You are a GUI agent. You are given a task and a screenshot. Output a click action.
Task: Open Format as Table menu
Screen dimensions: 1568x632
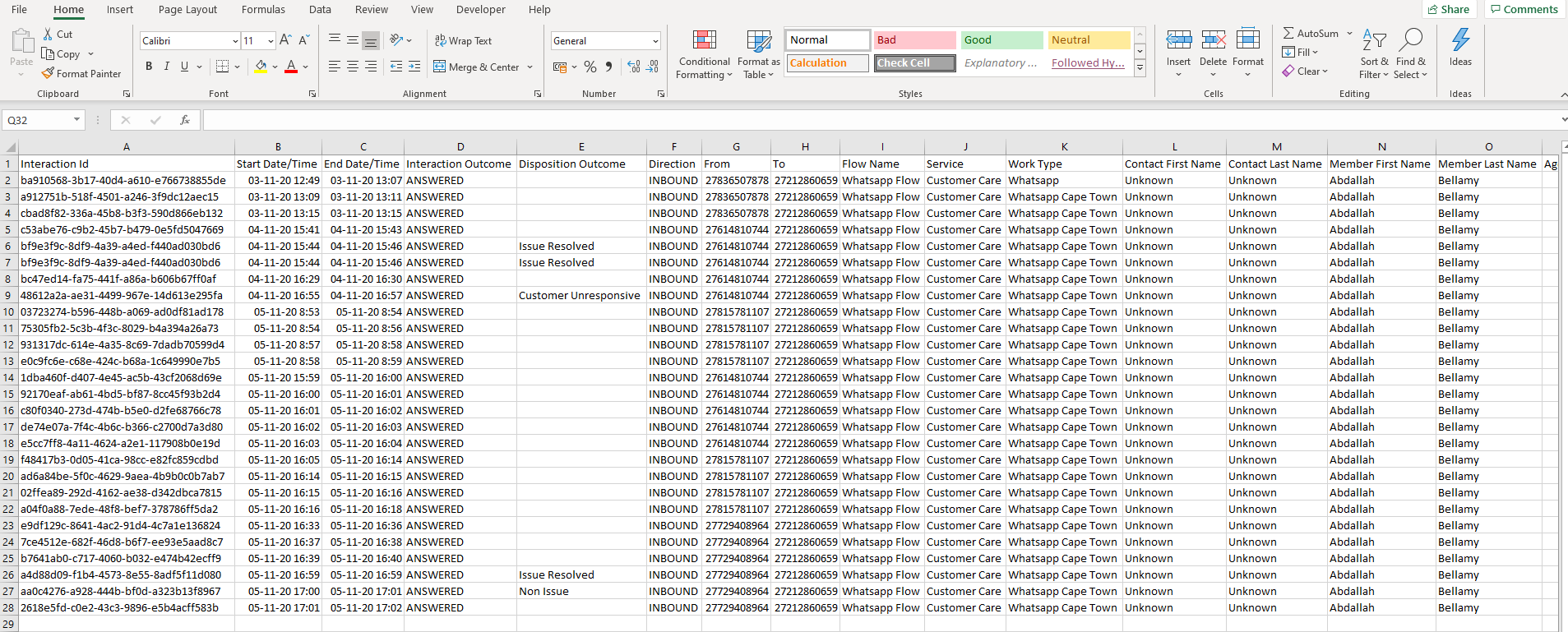pyautogui.click(x=758, y=54)
